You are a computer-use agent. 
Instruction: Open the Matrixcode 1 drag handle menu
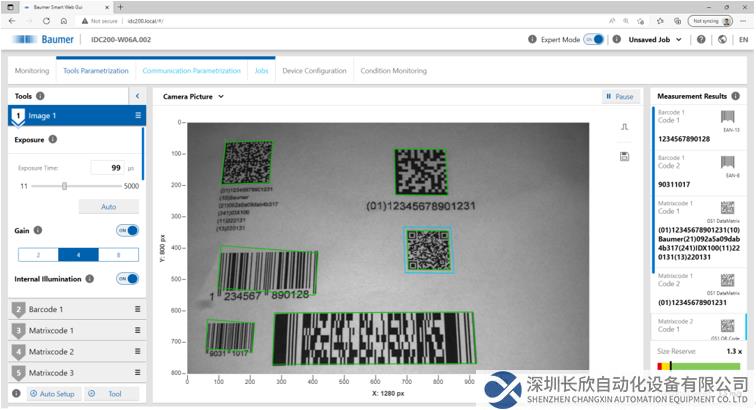138,331
